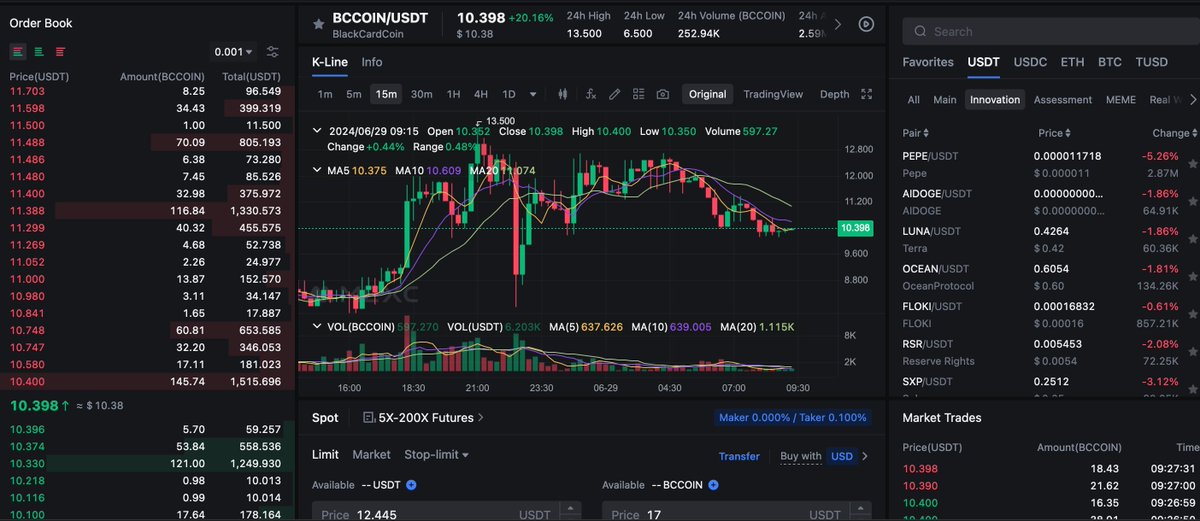
Task: Select the 1D interval
Action: pyautogui.click(x=508, y=94)
